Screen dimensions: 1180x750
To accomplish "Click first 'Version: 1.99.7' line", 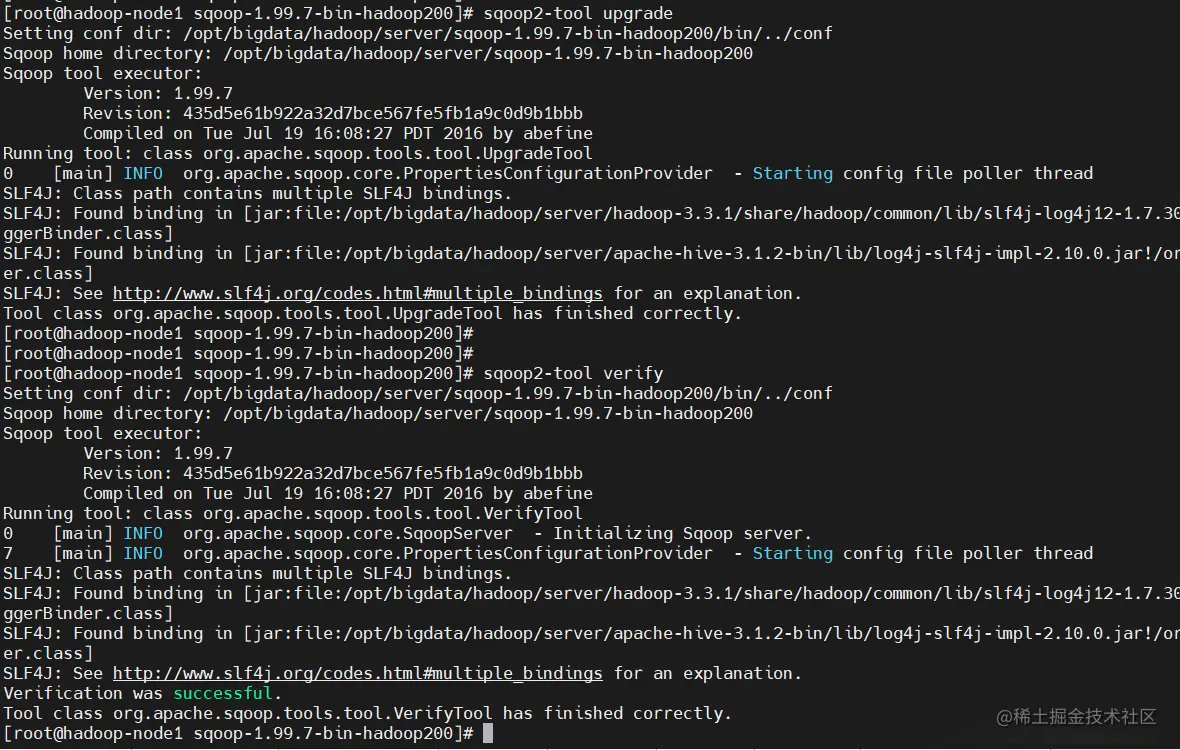I will (158, 93).
